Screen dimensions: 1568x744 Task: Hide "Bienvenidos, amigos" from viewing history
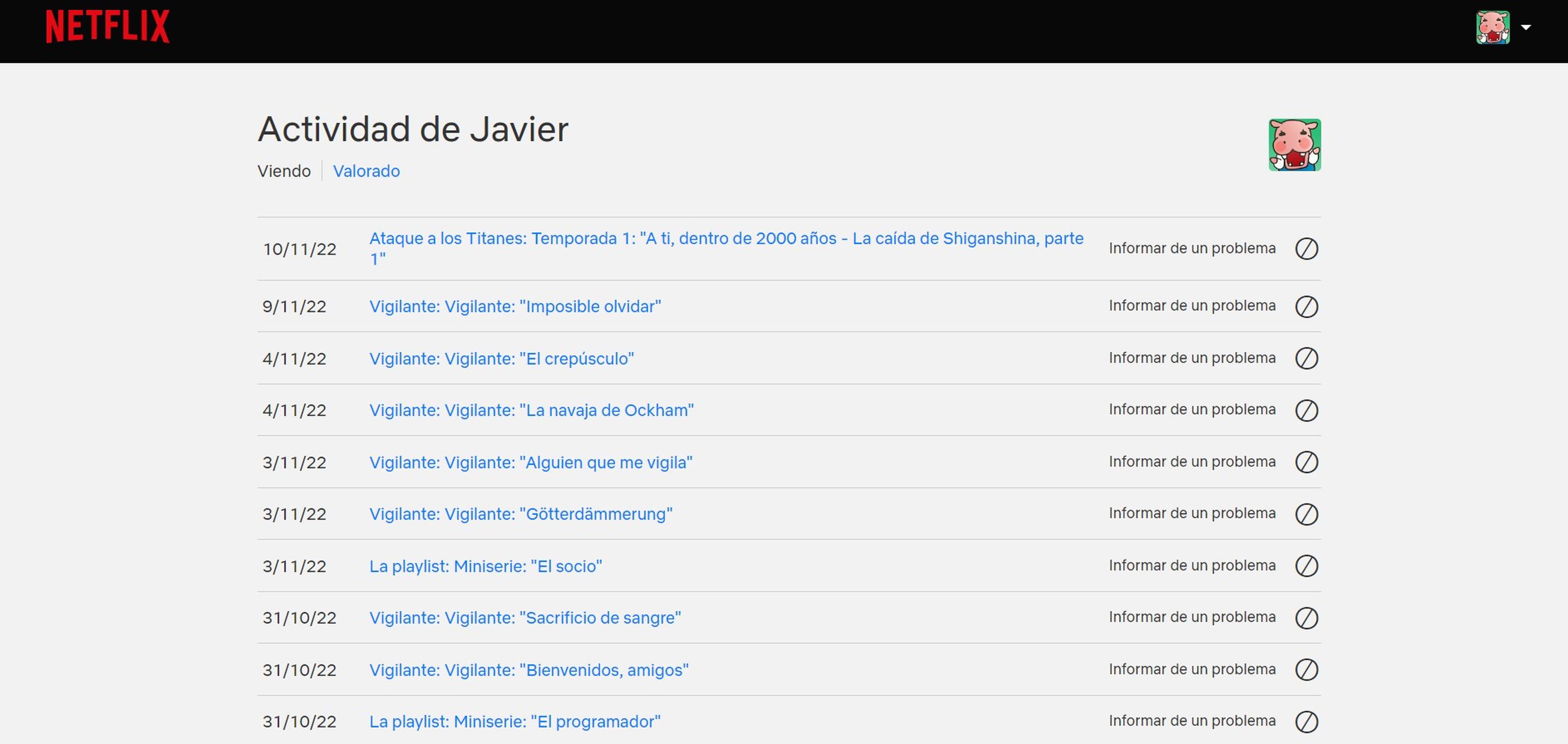tap(1306, 671)
